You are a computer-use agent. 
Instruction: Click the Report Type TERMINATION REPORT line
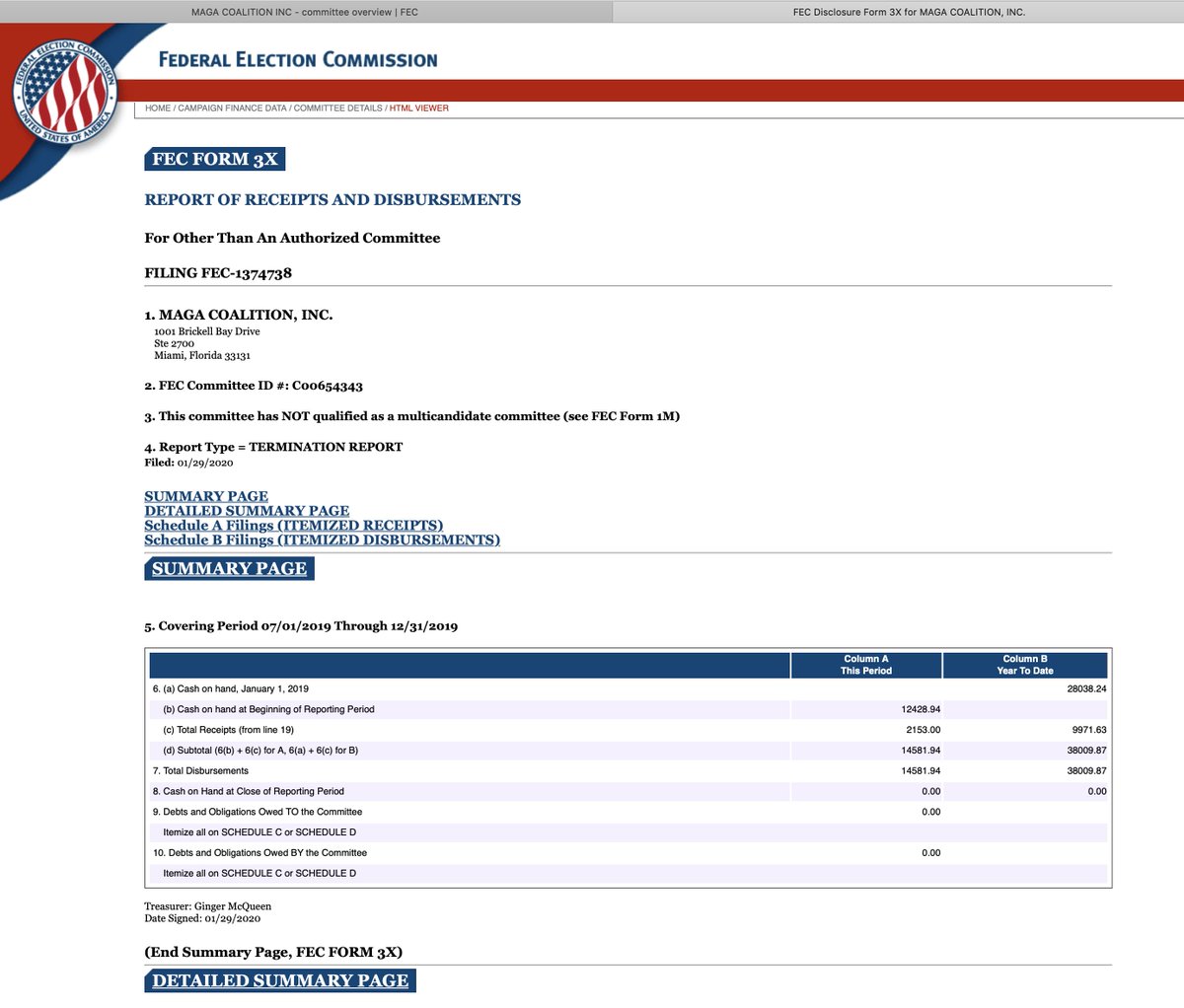click(x=273, y=447)
